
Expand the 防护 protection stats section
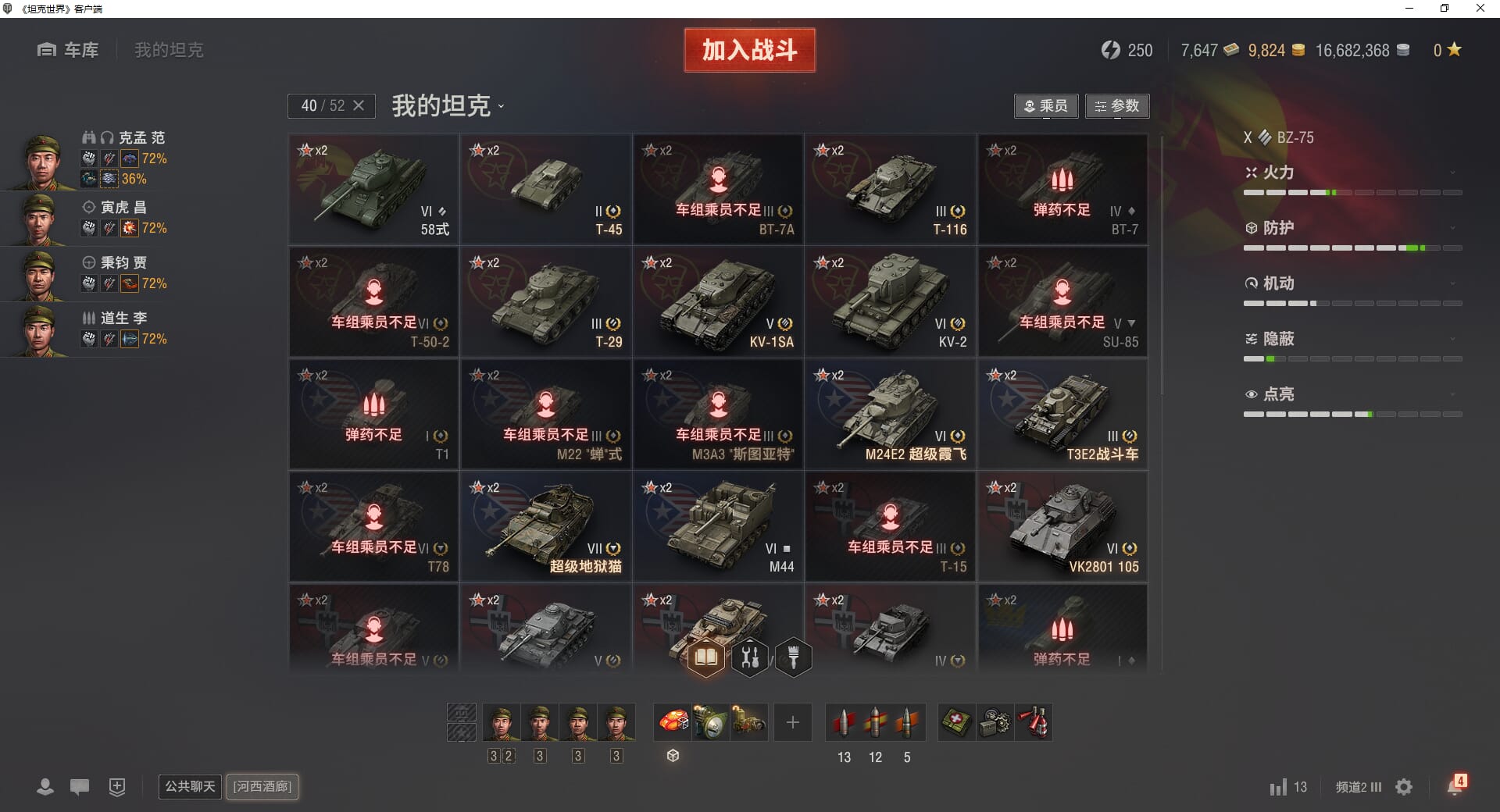click(x=1352, y=228)
